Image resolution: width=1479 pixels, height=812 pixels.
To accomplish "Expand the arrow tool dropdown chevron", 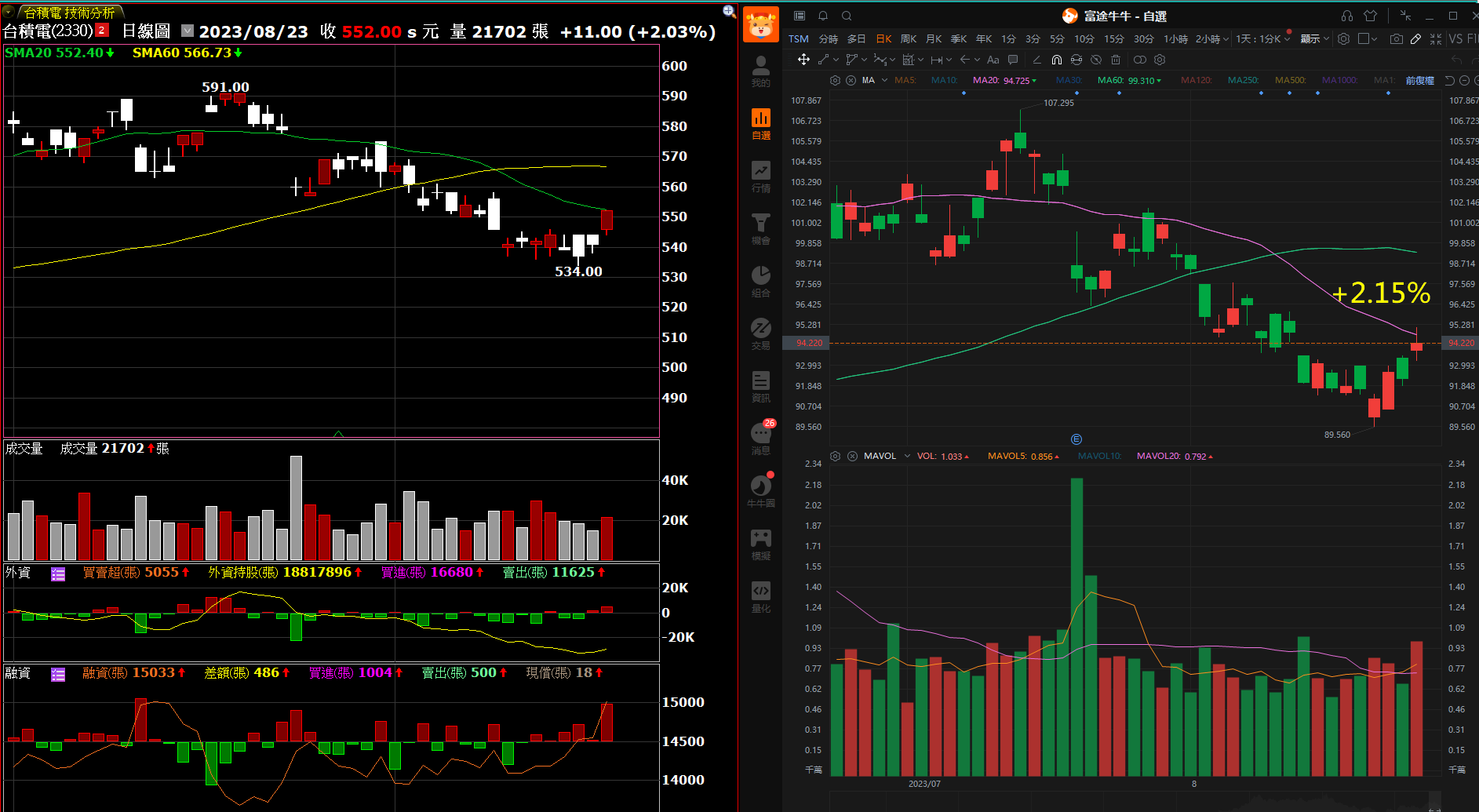I will click(976, 60).
